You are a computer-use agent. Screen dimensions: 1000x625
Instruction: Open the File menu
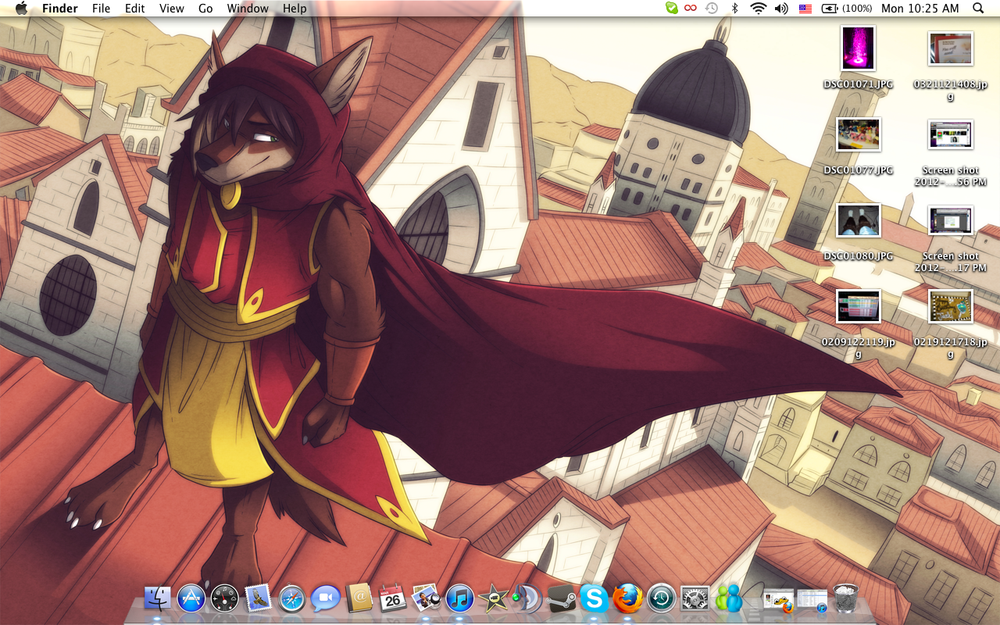coord(101,8)
